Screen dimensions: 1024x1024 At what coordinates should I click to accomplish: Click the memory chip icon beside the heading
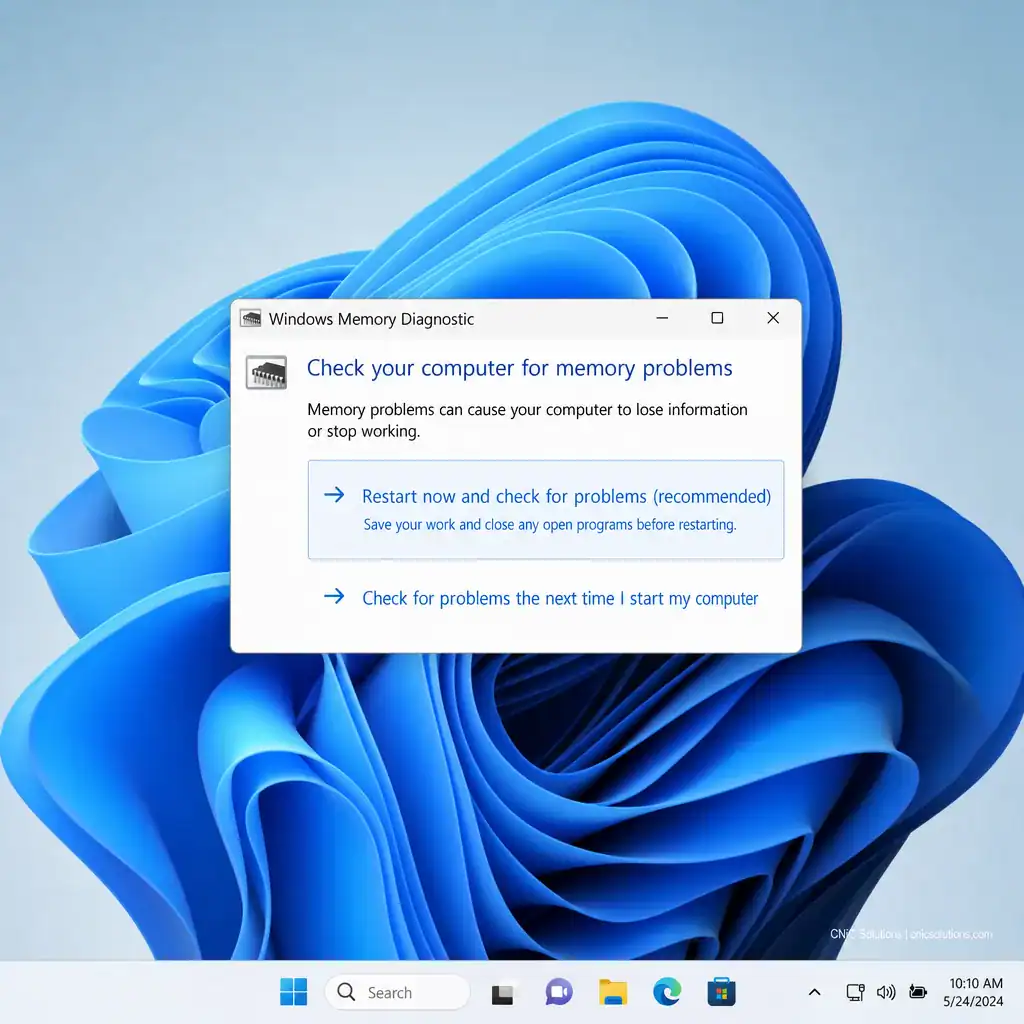tap(266, 372)
